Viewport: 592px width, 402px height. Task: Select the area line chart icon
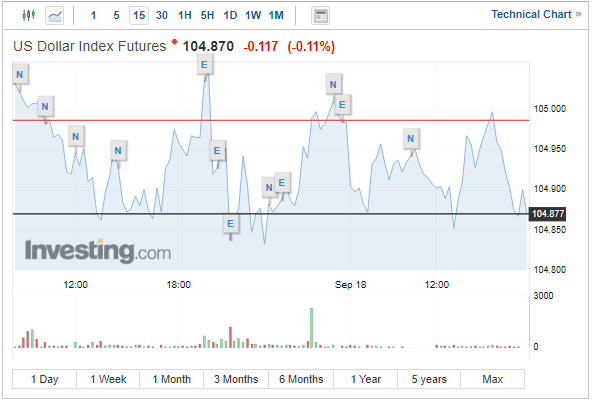point(55,15)
